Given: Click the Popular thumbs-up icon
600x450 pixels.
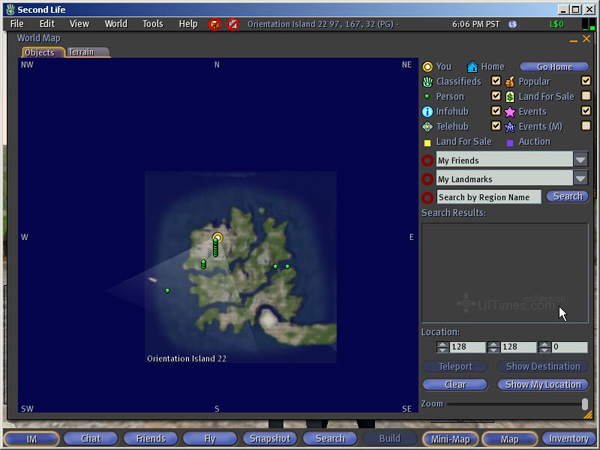Looking at the screenshot, I should click(510, 82).
